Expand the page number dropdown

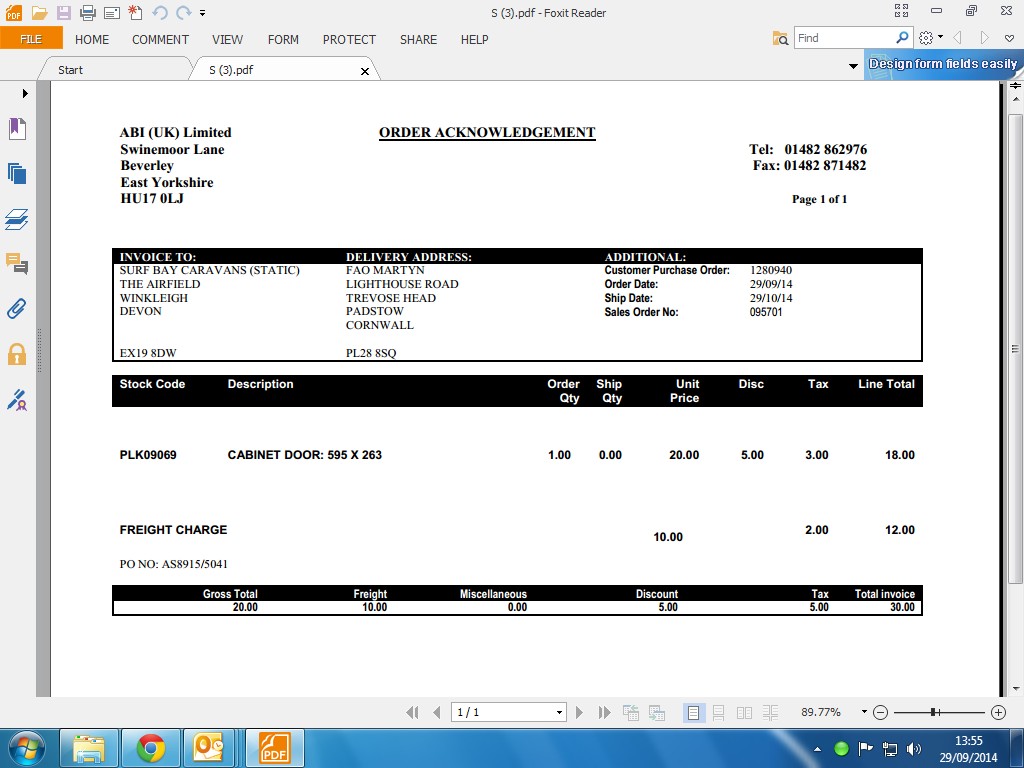click(559, 712)
